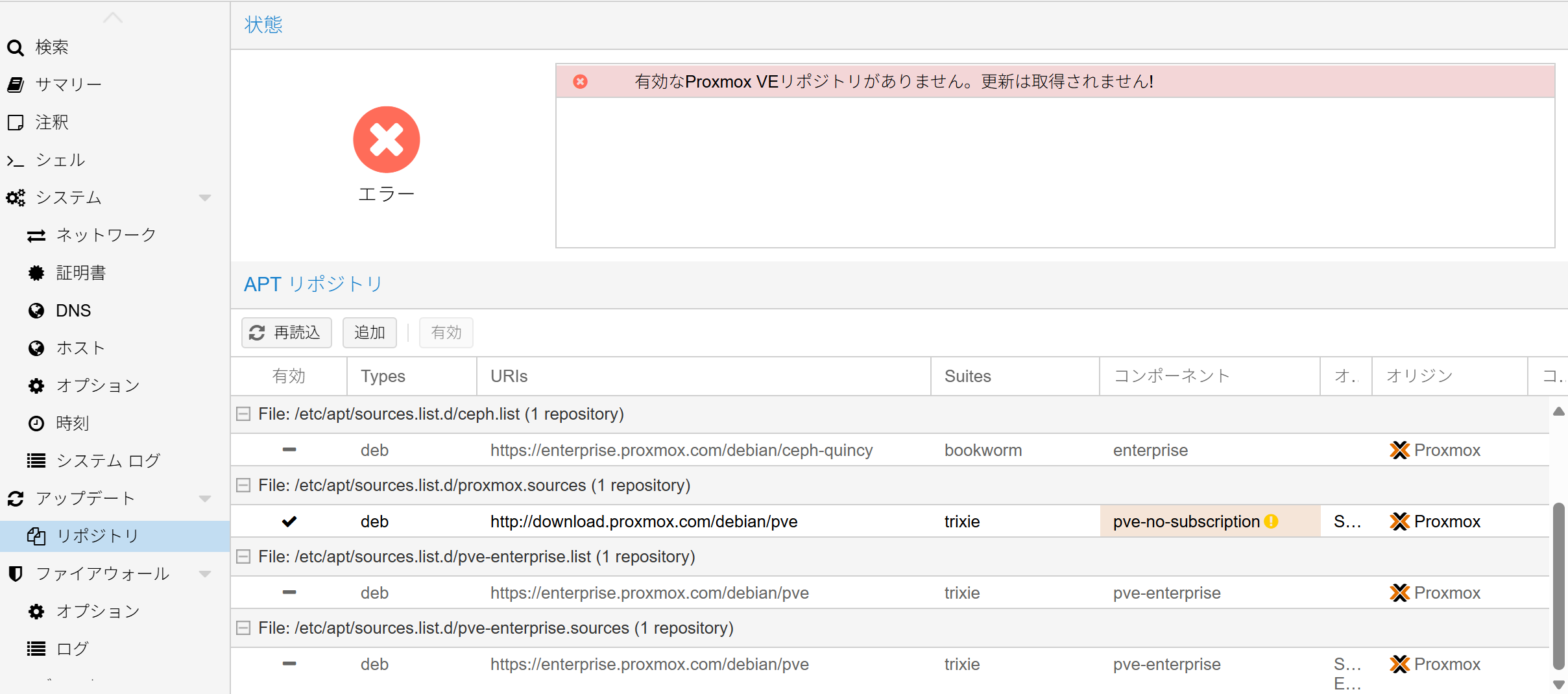Sort by the Enabled (有効) column header
The width and height of the screenshot is (1568, 694).
click(x=289, y=376)
